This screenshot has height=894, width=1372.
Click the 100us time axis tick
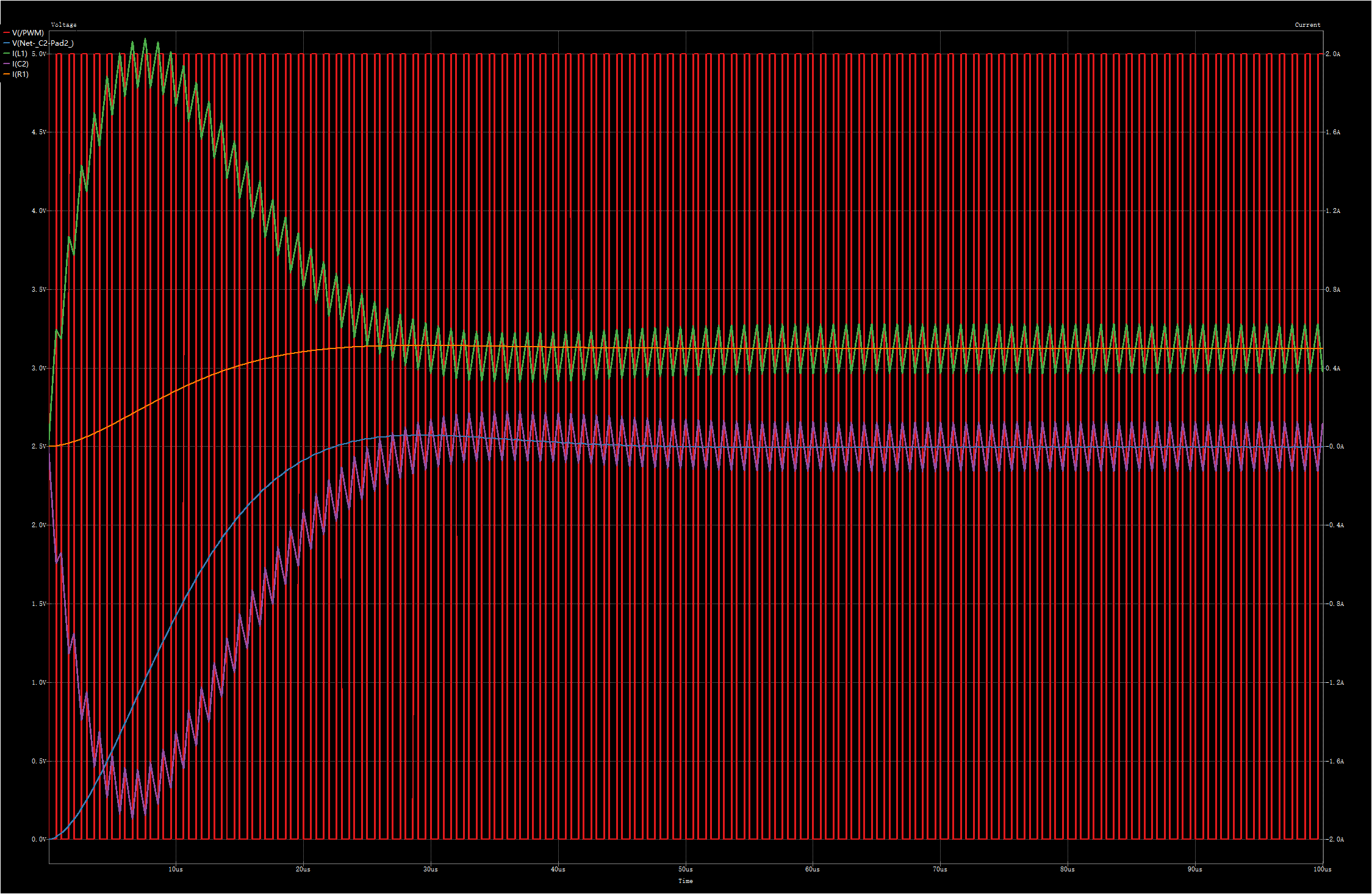(x=1322, y=870)
